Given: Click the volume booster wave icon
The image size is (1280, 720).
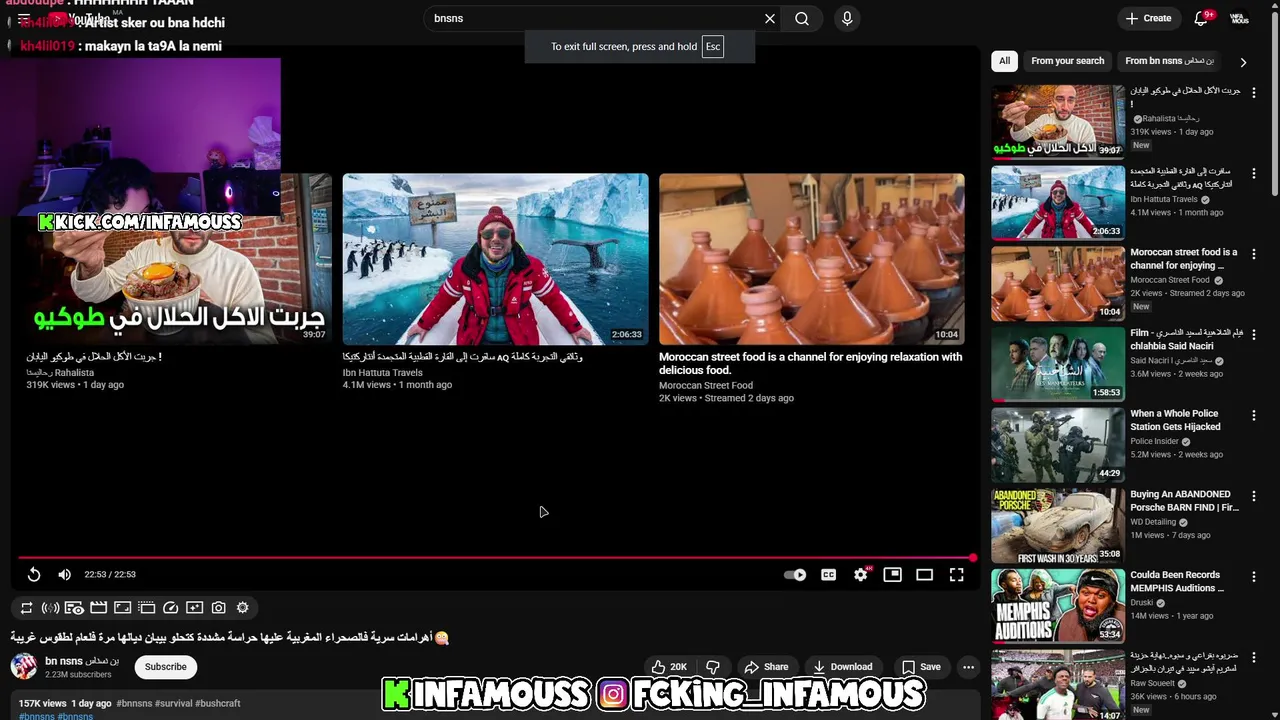Looking at the screenshot, I should tap(50, 607).
